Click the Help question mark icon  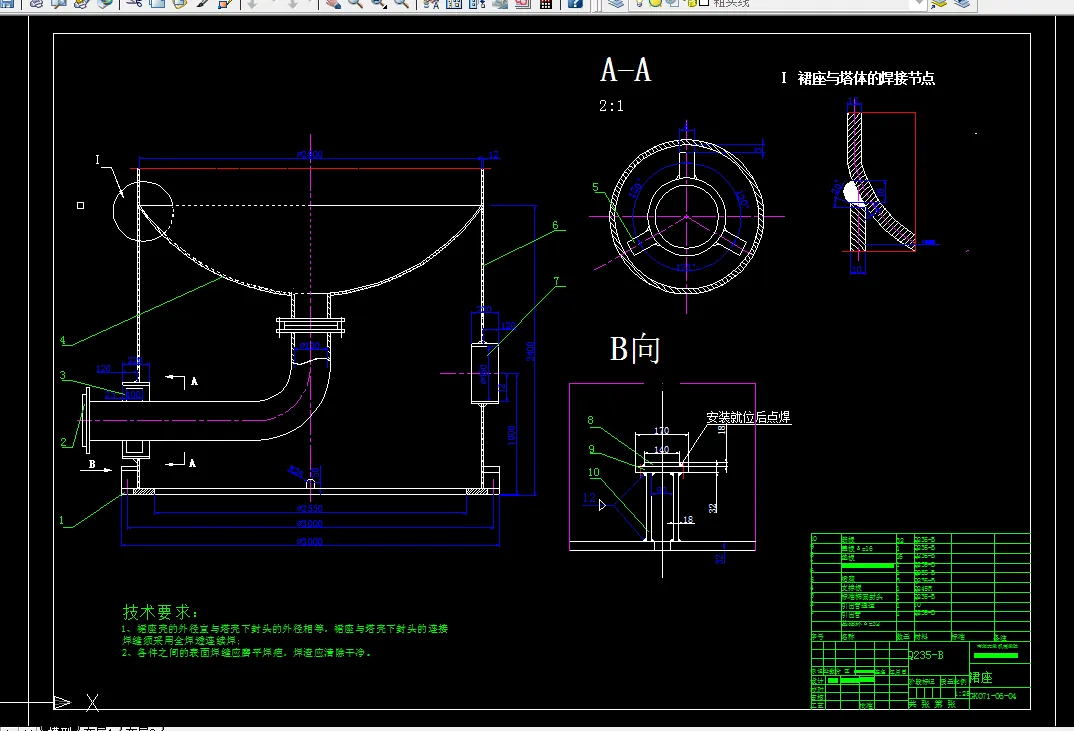(575, 3)
